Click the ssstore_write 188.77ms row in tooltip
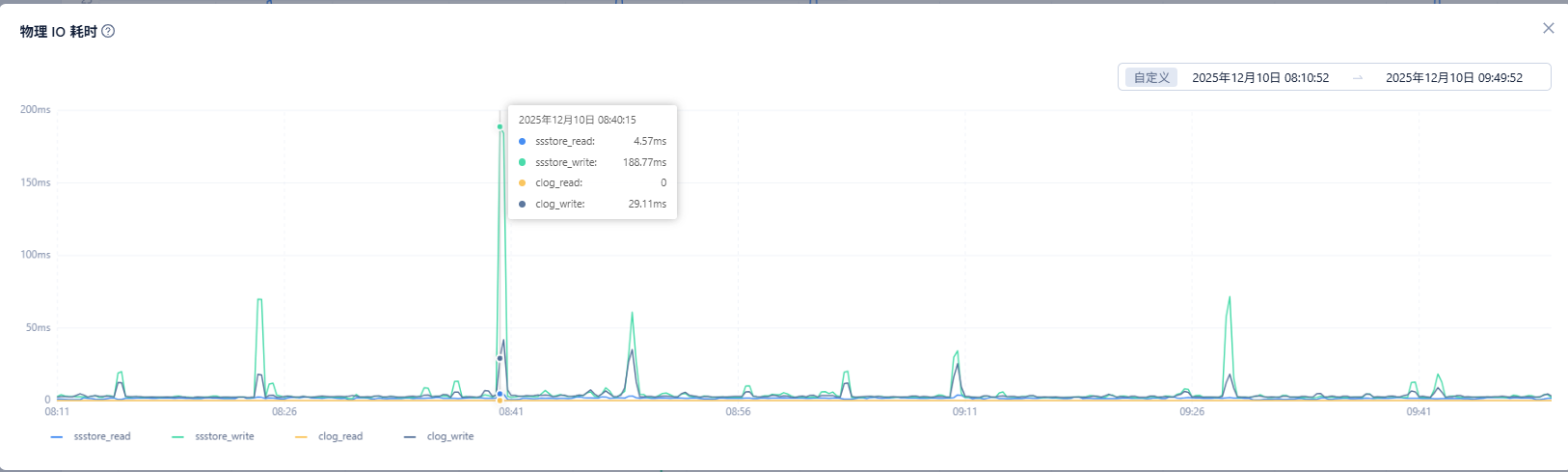 [x=592, y=162]
